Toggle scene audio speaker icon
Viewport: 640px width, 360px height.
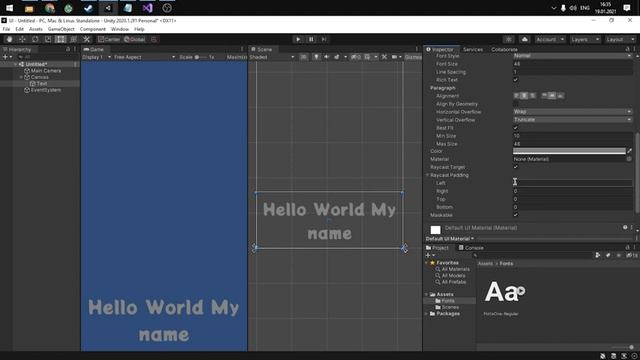[x=326, y=57]
